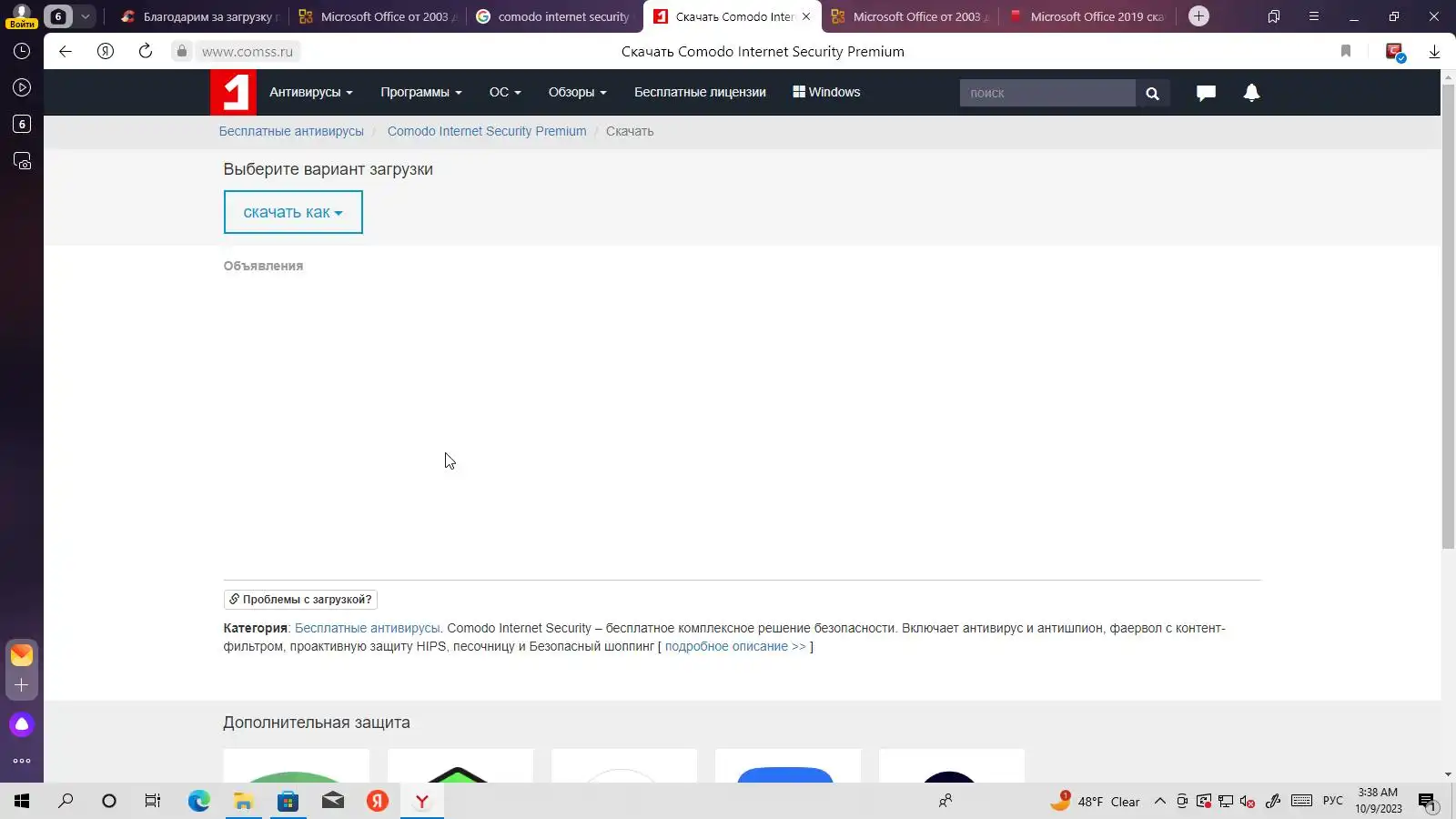Image resolution: width=1456 pixels, height=819 pixels.
Task: Click the site search input field
Action: tap(1047, 93)
